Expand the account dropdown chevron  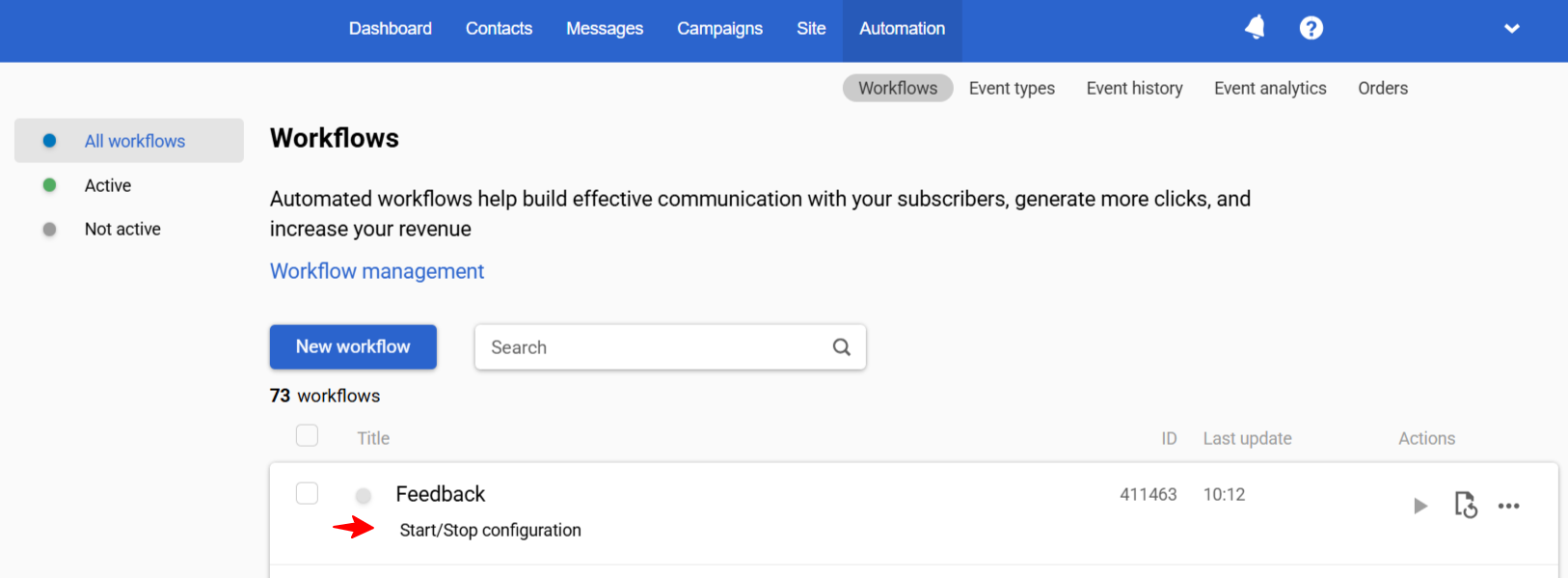(1511, 29)
